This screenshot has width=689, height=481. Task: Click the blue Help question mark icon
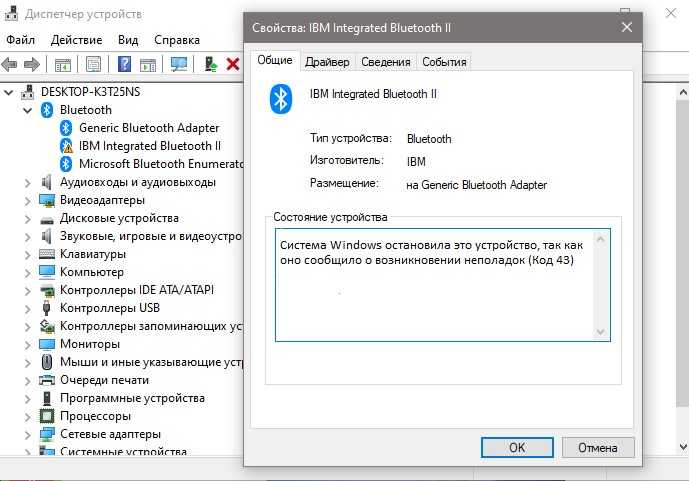pos(124,64)
